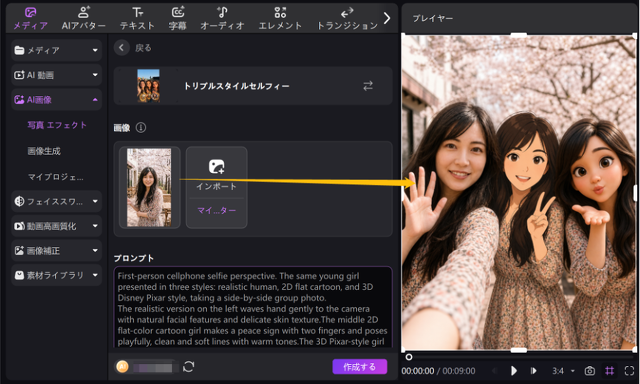The width and height of the screenshot is (640, 384).
Task: Click inside the プロンプト text field
Action: point(253,307)
